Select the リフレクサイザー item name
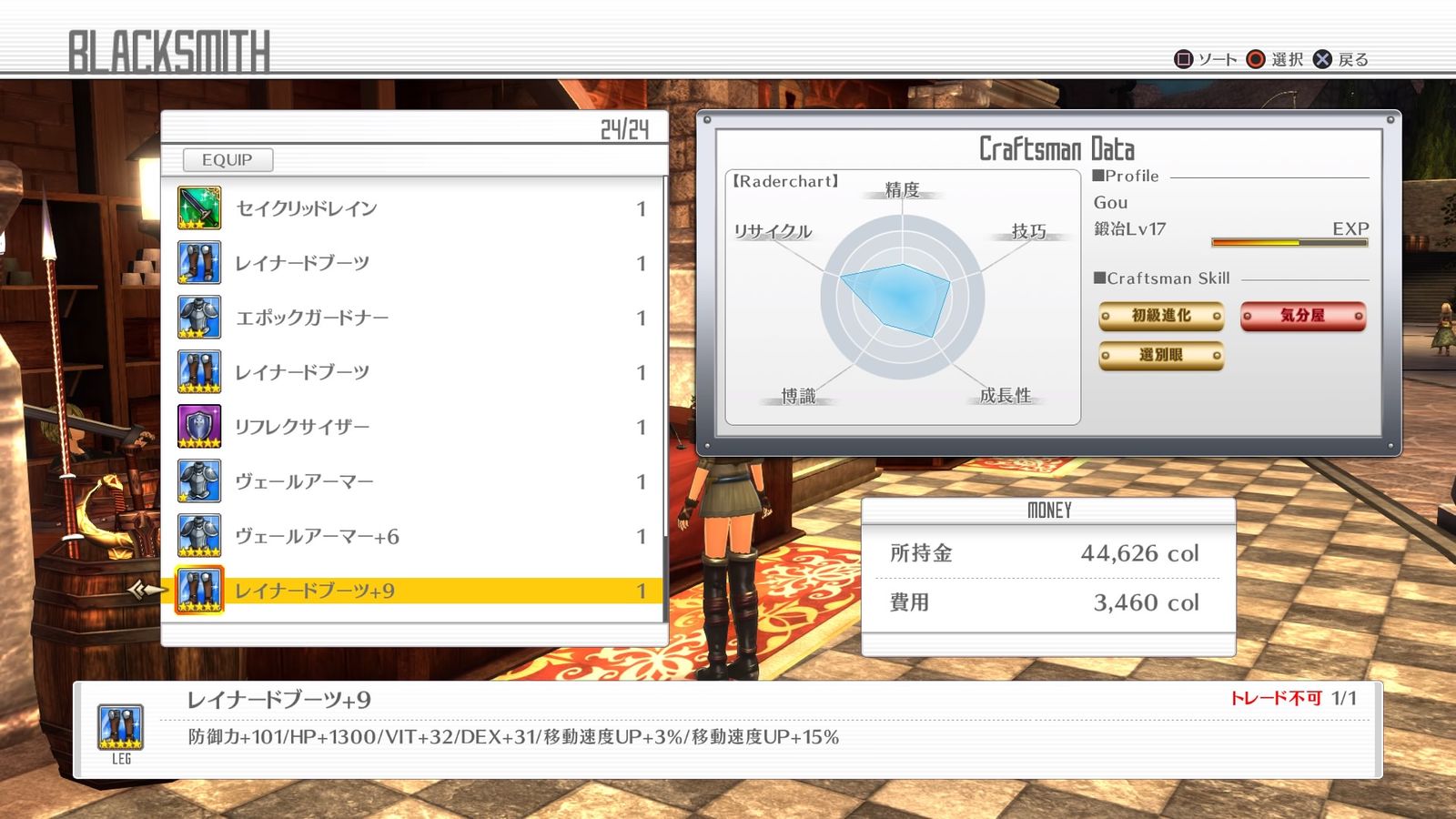The height and width of the screenshot is (819, 1456). (302, 427)
